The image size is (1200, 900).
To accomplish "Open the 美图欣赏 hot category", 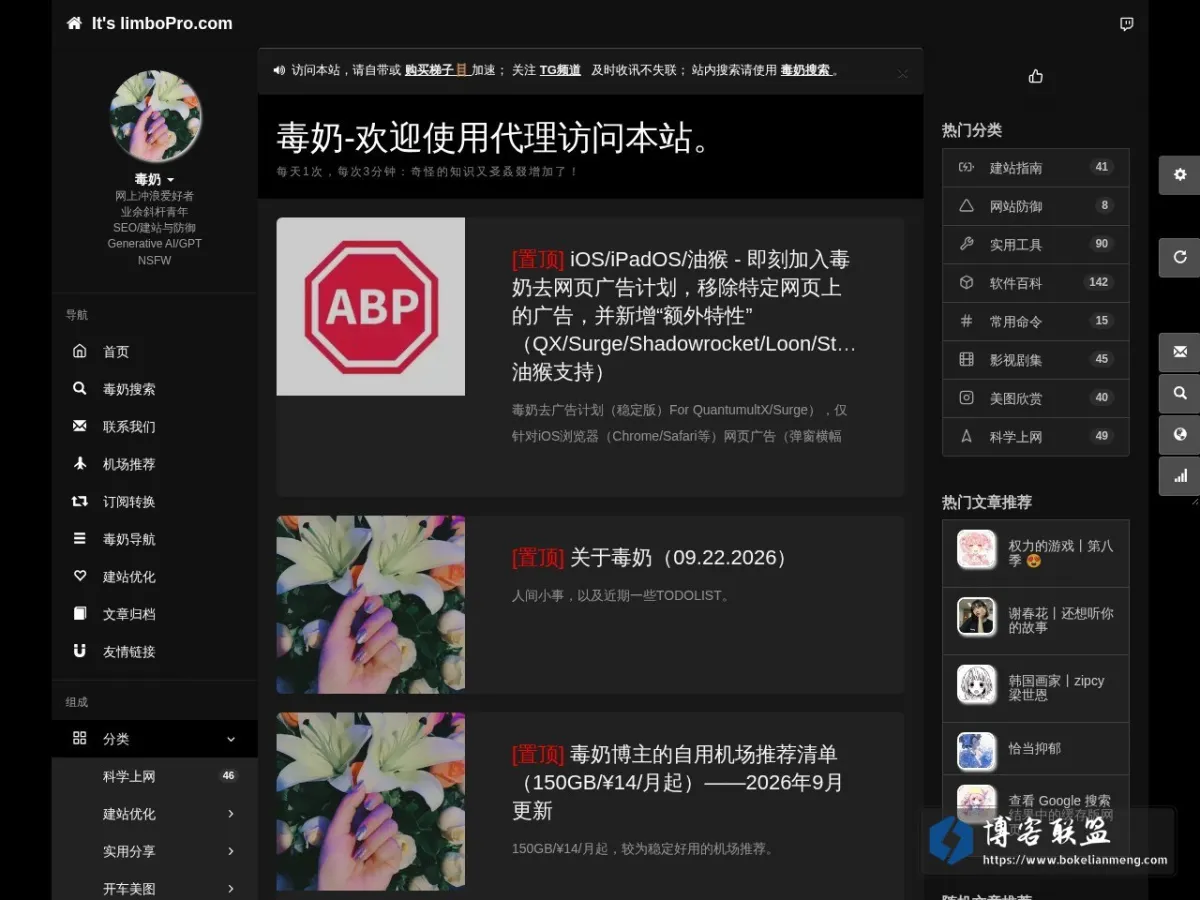I will click(1035, 398).
